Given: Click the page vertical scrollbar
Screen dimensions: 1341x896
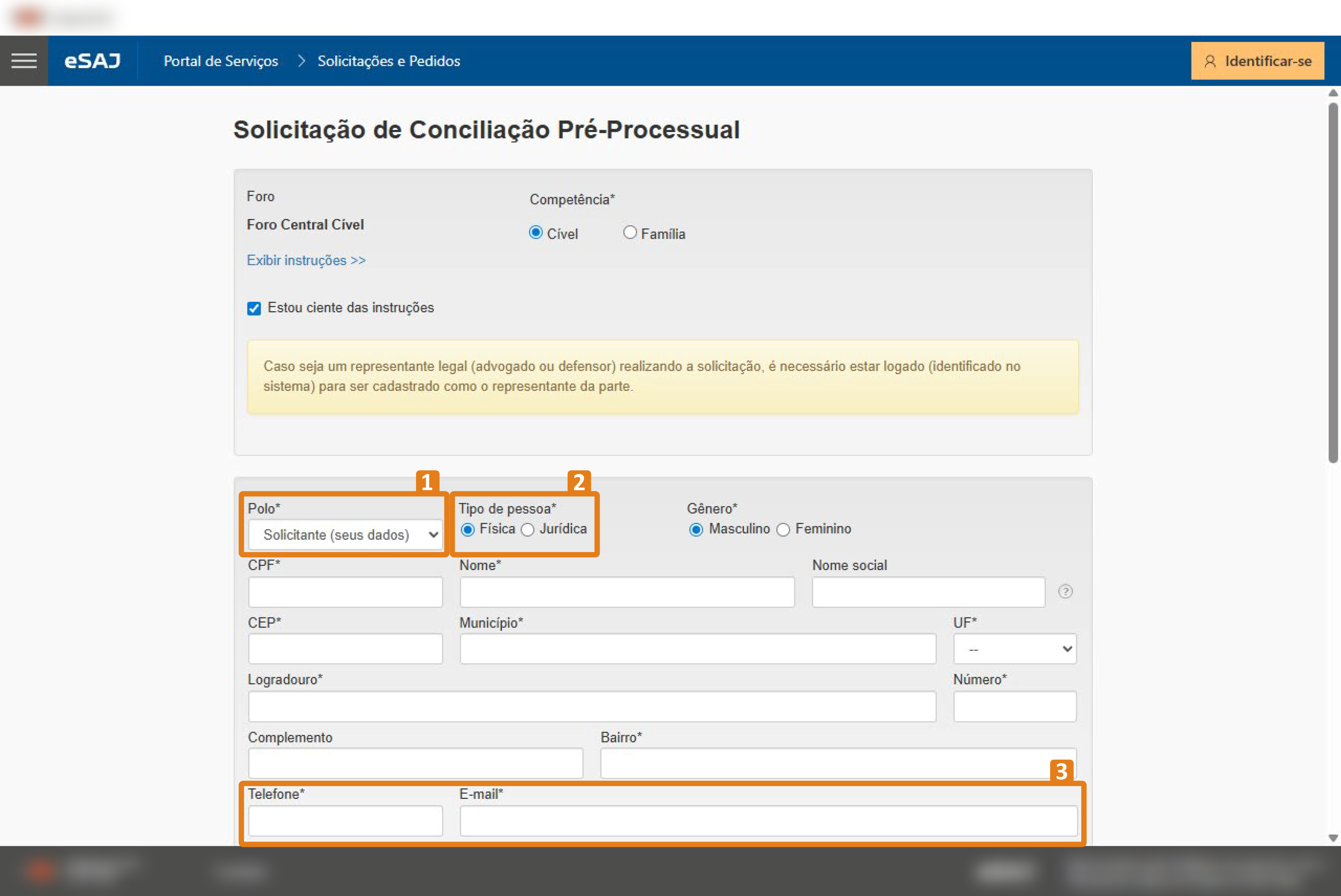Looking at the screenshot, I should point(1333,283).
